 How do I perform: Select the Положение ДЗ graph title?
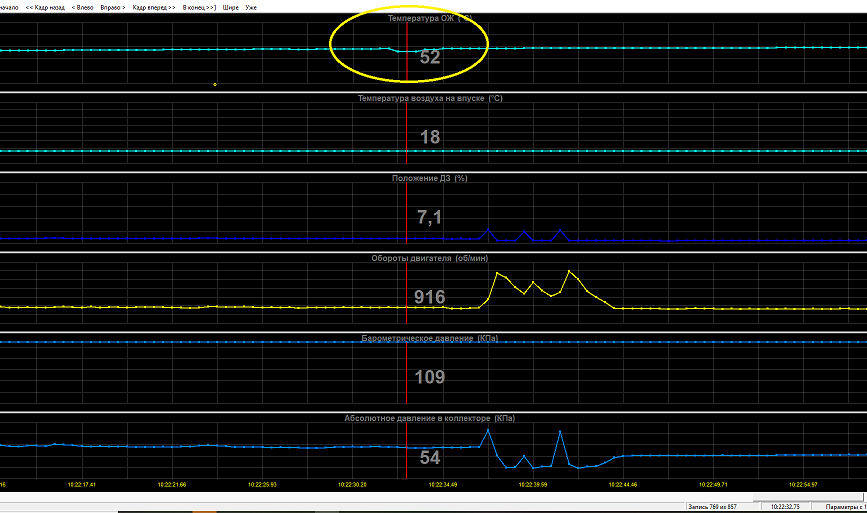click(430, 178)
